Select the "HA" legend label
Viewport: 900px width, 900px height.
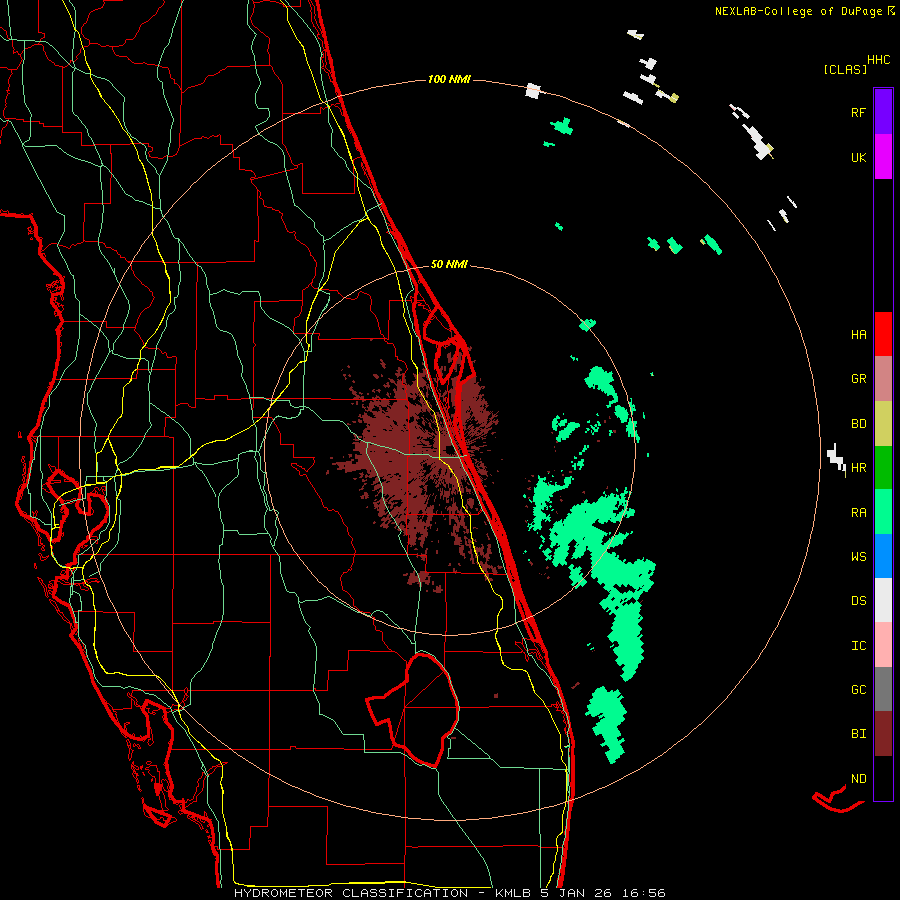point(858,335)
